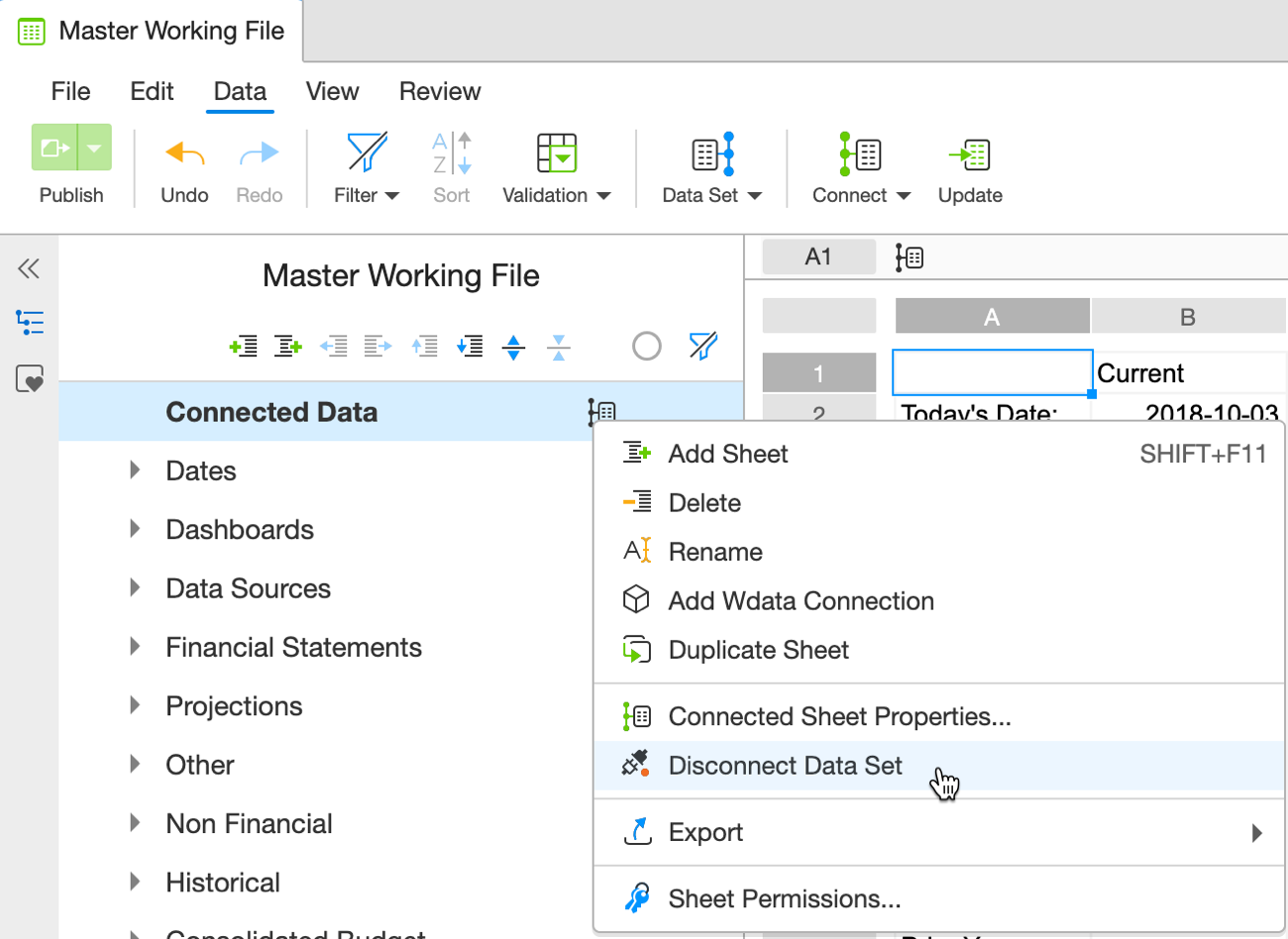Open the Publish dropdown arrow
The width and height of the screenshot is (1288, 939).
coord(94,149)
